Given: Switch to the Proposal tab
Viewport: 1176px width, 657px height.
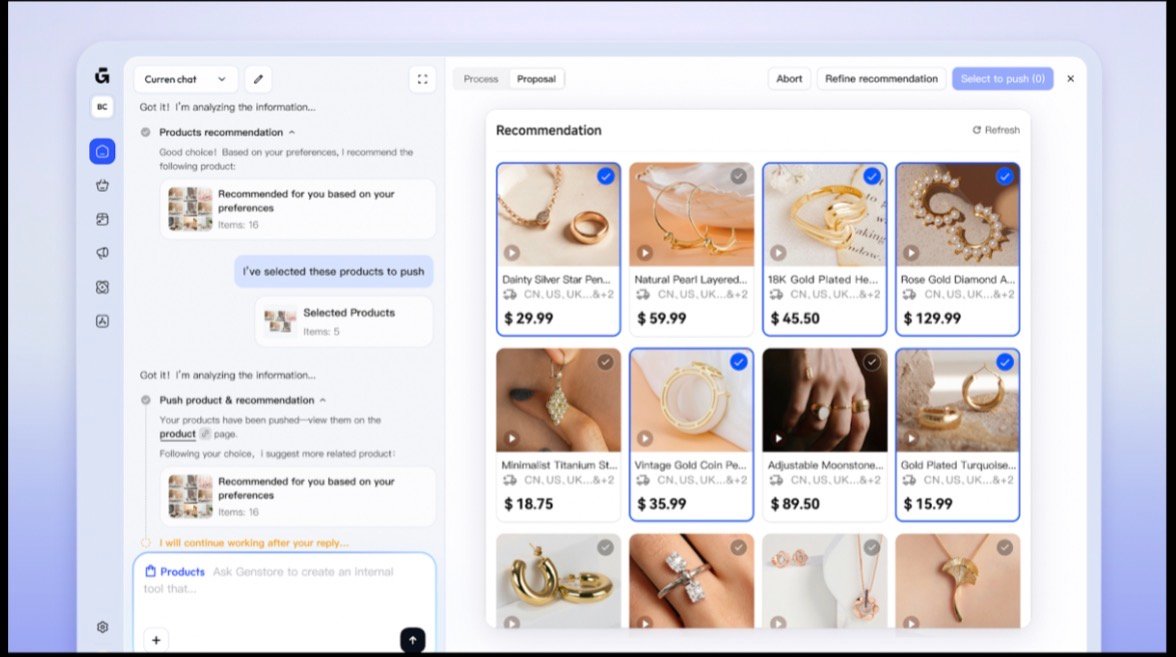Looking at the screenshot, I should click(x=536, y=79).
